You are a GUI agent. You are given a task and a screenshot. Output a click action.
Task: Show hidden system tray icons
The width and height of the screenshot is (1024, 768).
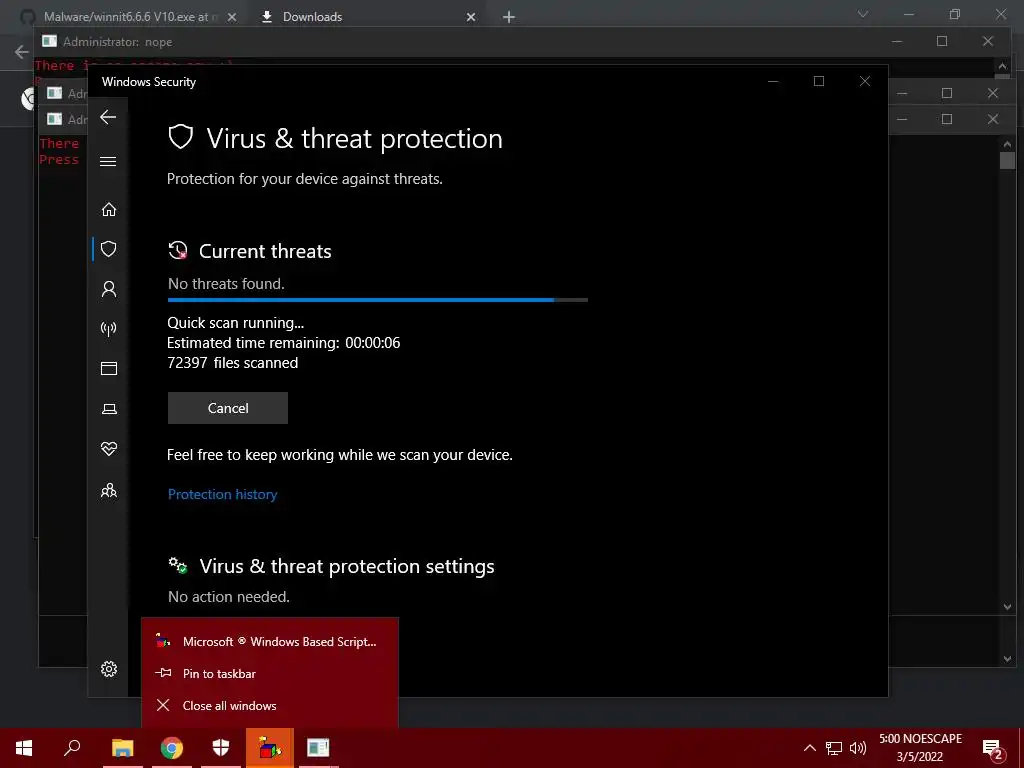coord(809,748)
